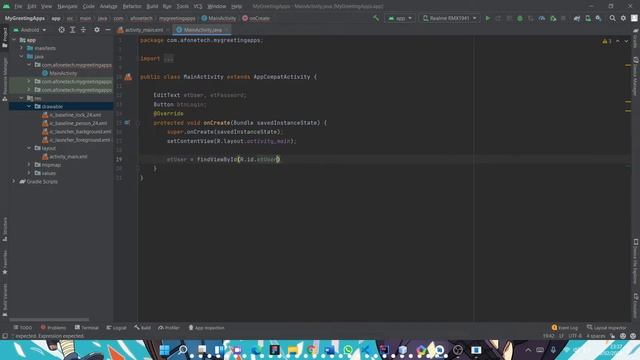
Task: Collapse the java folder
Action: coord(22,56)
